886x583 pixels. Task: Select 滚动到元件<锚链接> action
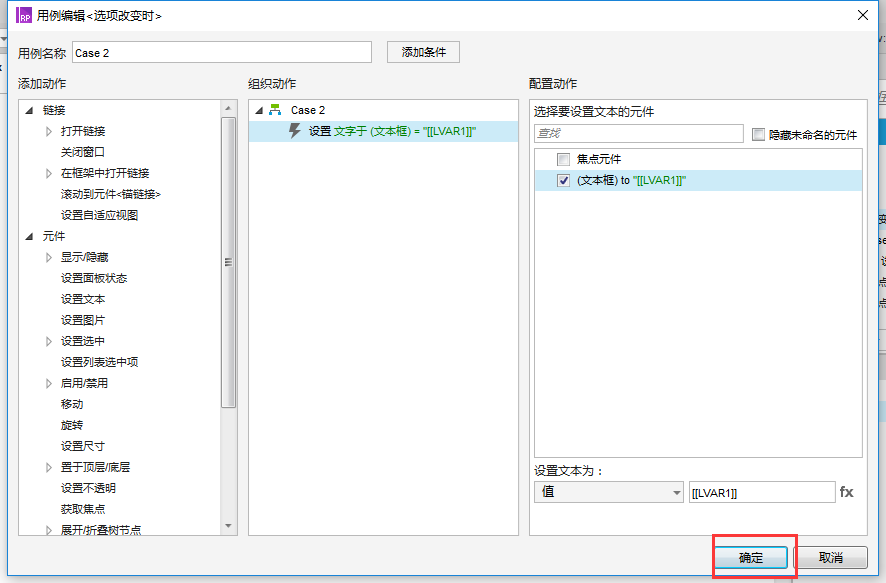111,194
